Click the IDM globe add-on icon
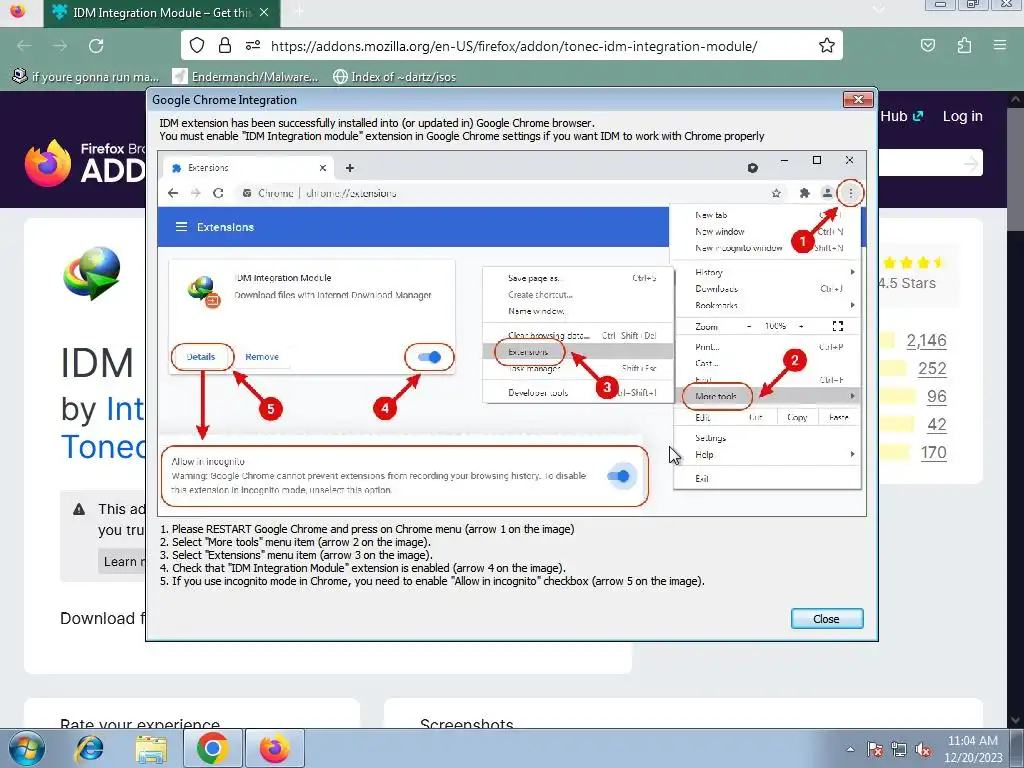The width and height of the screenshot is (1024, 768). [92, 273]
